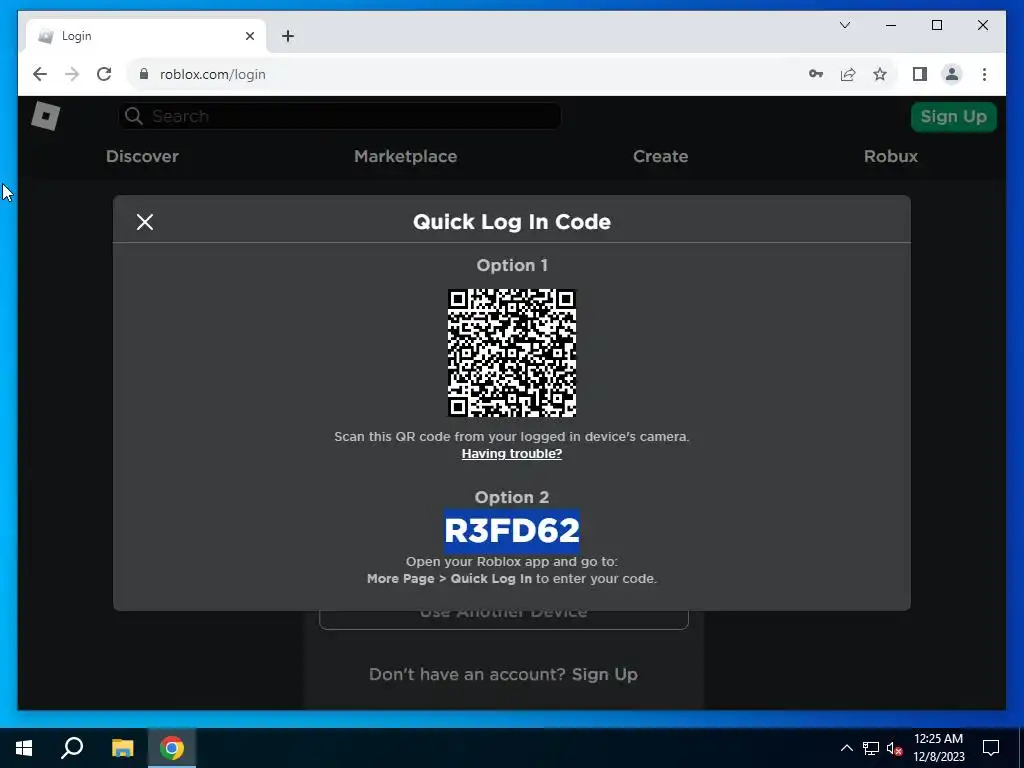Image resolution: width=1024 pixels, height=768 pixels.
Task: Click the Having trouble? link
Action: tap(511, 453)
